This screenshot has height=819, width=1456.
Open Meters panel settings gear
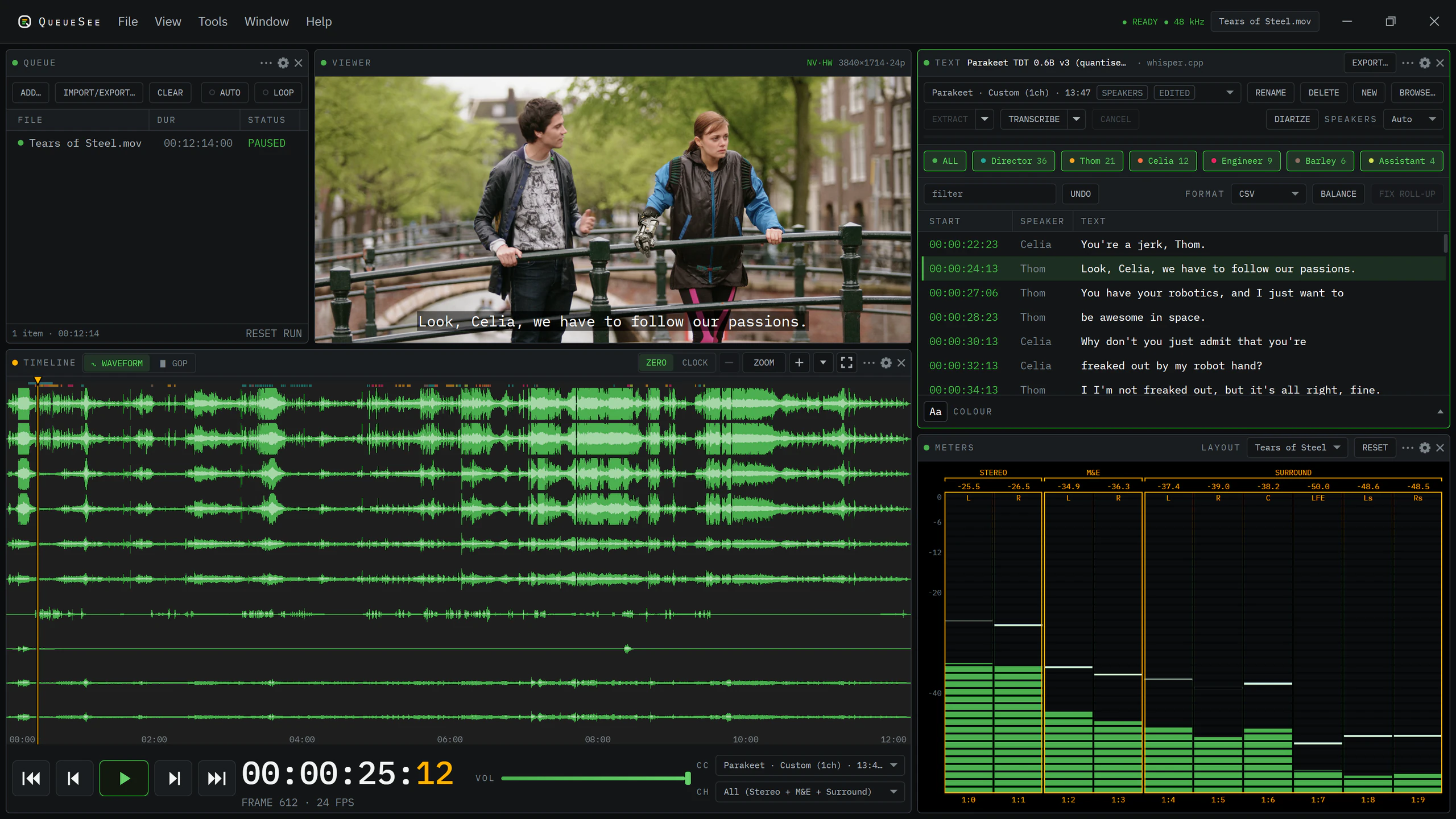pos(1425,448)
